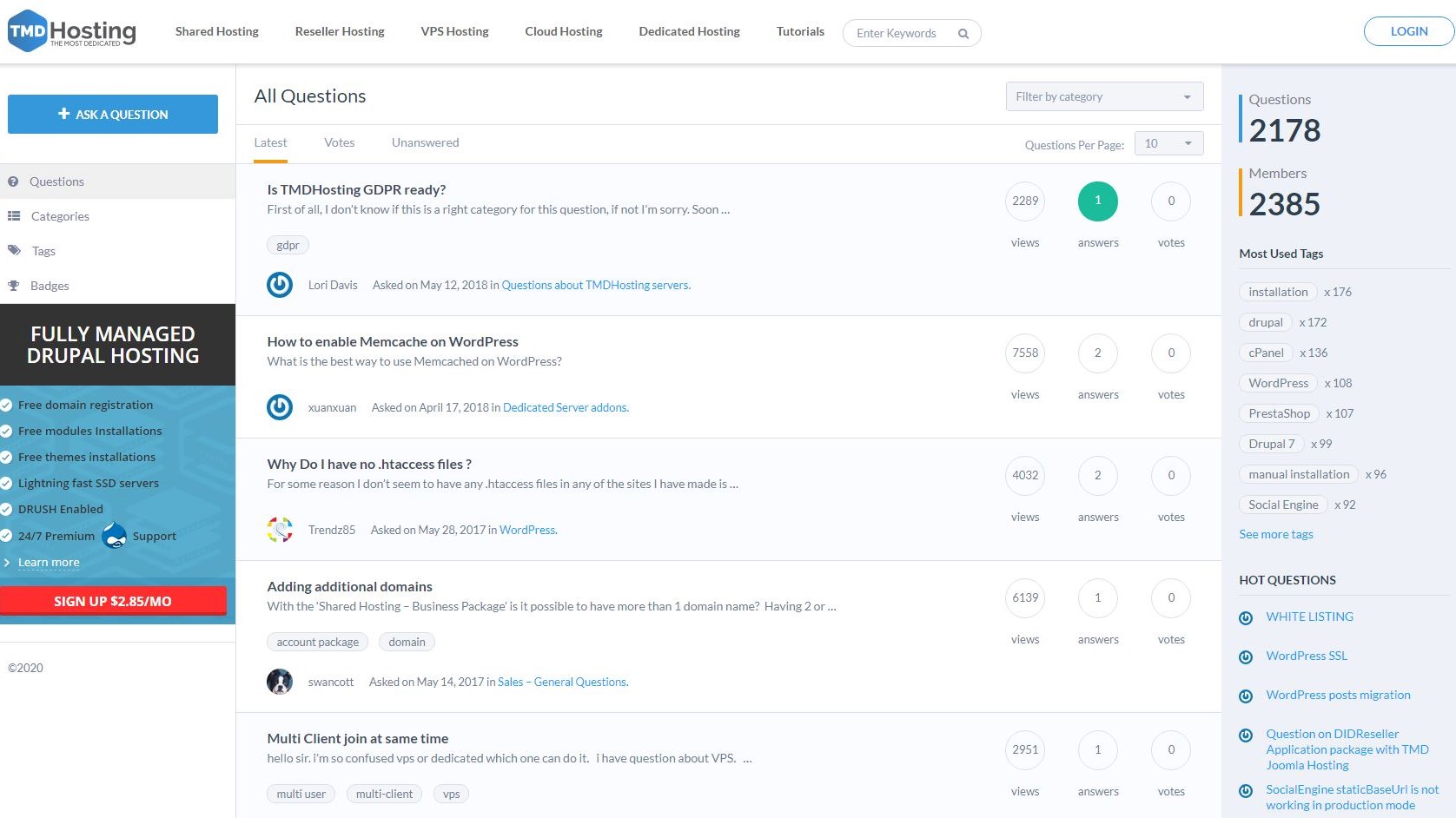Click the LOGIN button
The width and height of the screenshot is (1456, 818).
tap(1409, 31)
